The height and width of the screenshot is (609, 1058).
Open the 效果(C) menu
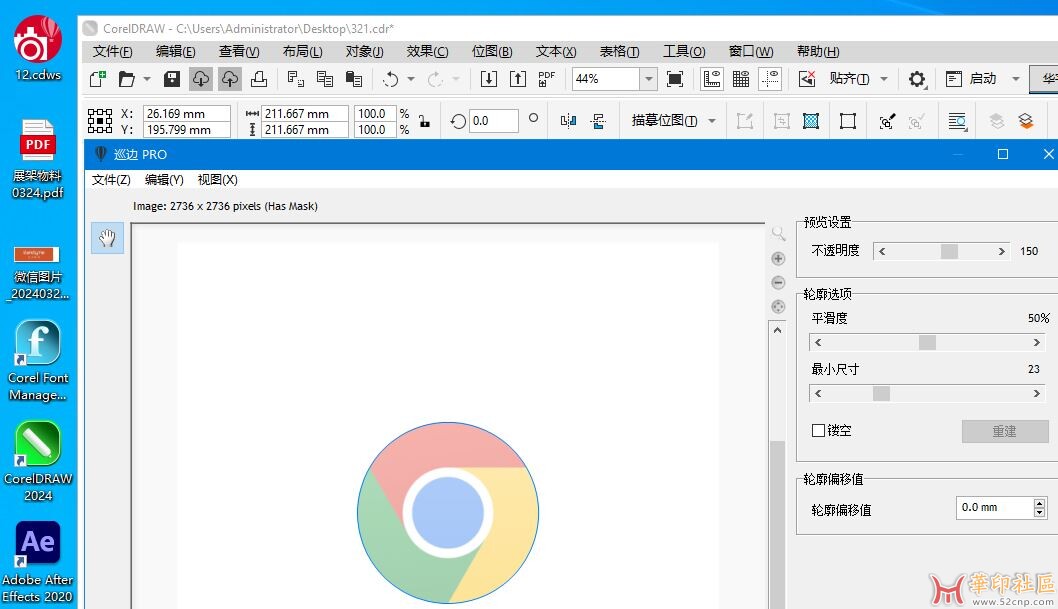point(427,51)
